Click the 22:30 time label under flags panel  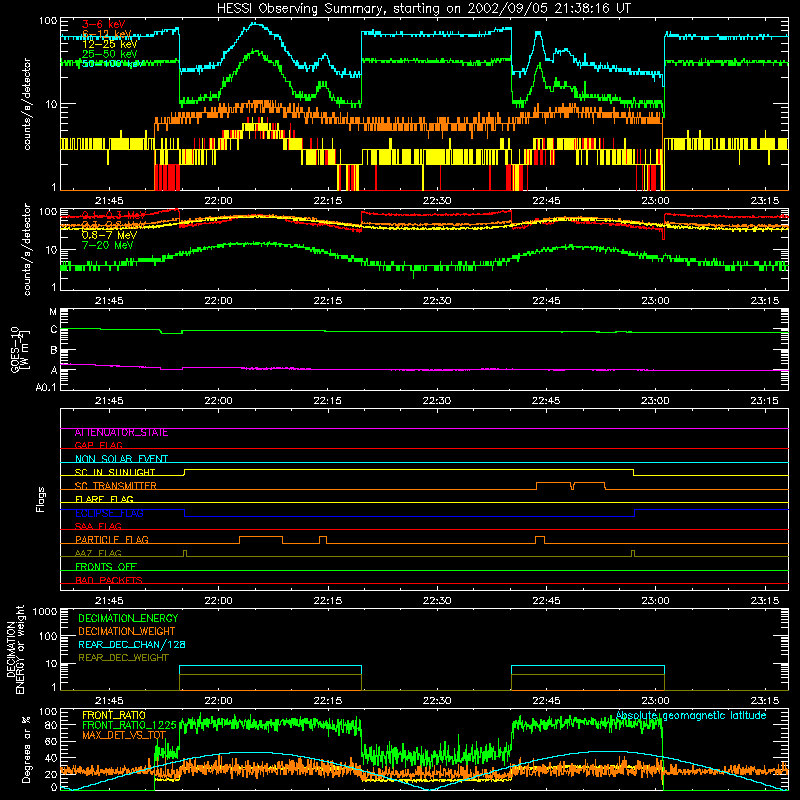pyautogui.click(x=437, y=601)
